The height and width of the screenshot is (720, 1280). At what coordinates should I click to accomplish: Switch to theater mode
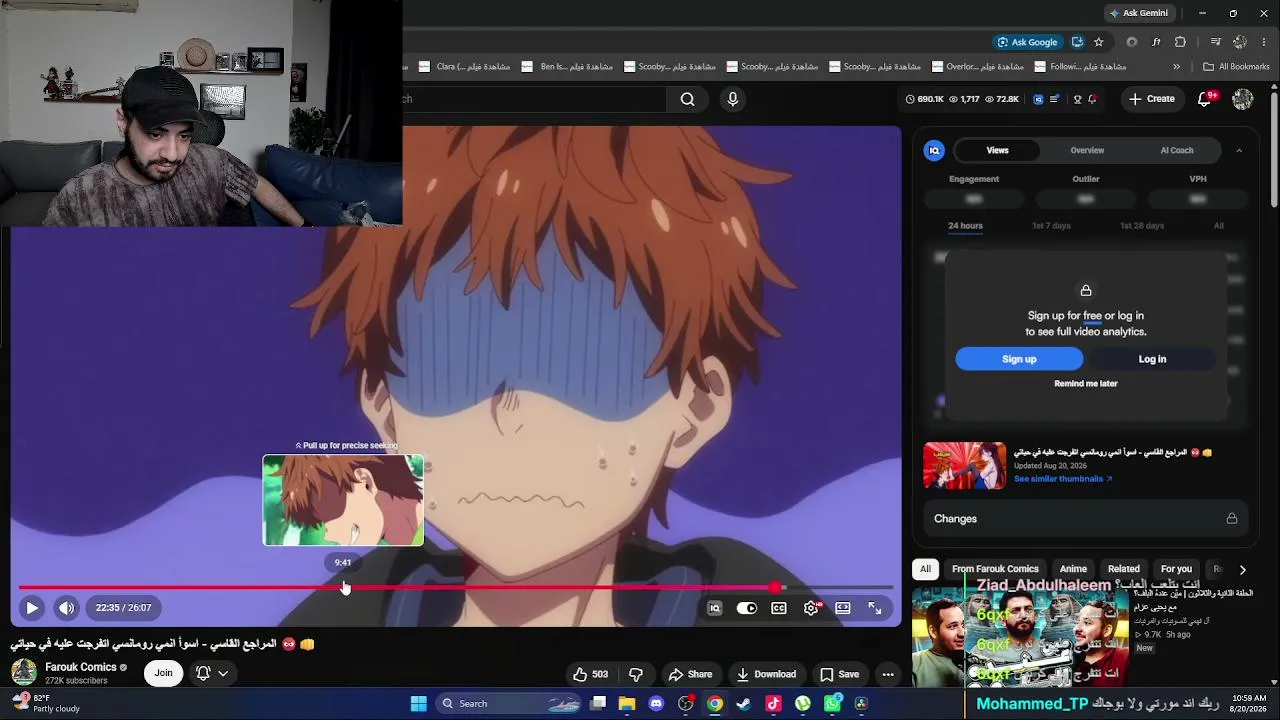[x=843, y=608]
